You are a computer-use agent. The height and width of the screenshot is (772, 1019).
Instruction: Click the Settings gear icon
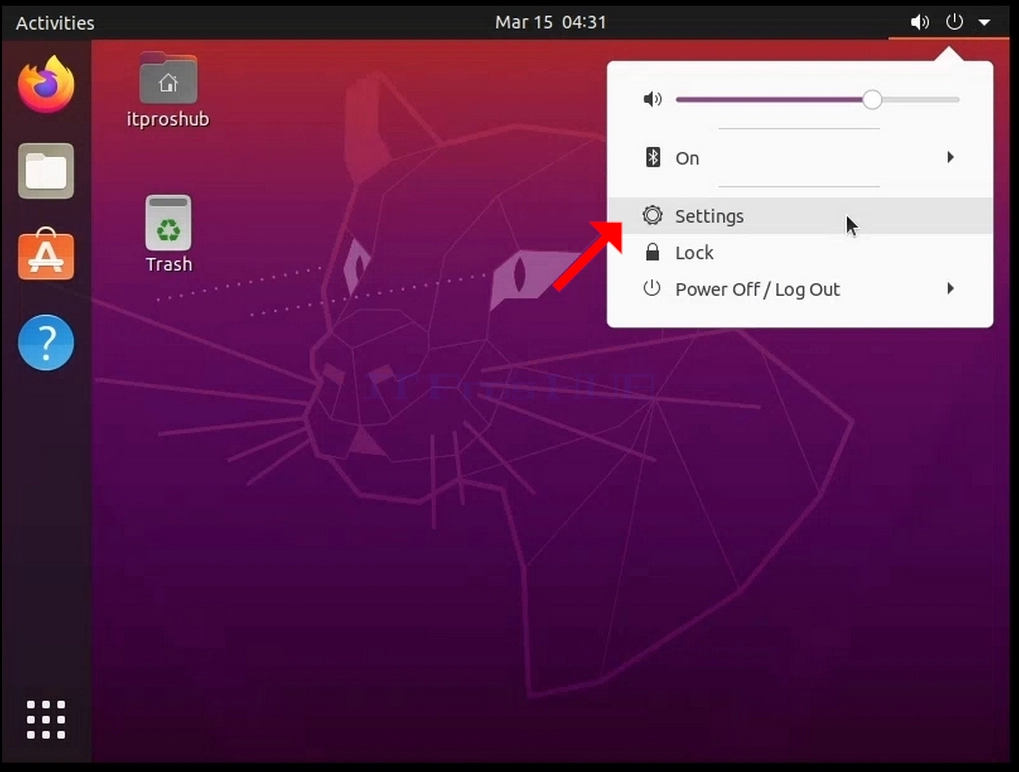[x=652, y=215]
